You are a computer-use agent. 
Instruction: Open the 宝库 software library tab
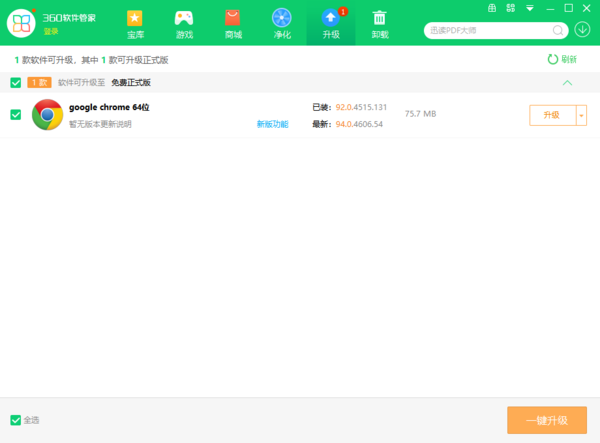(x=134, y=23)
